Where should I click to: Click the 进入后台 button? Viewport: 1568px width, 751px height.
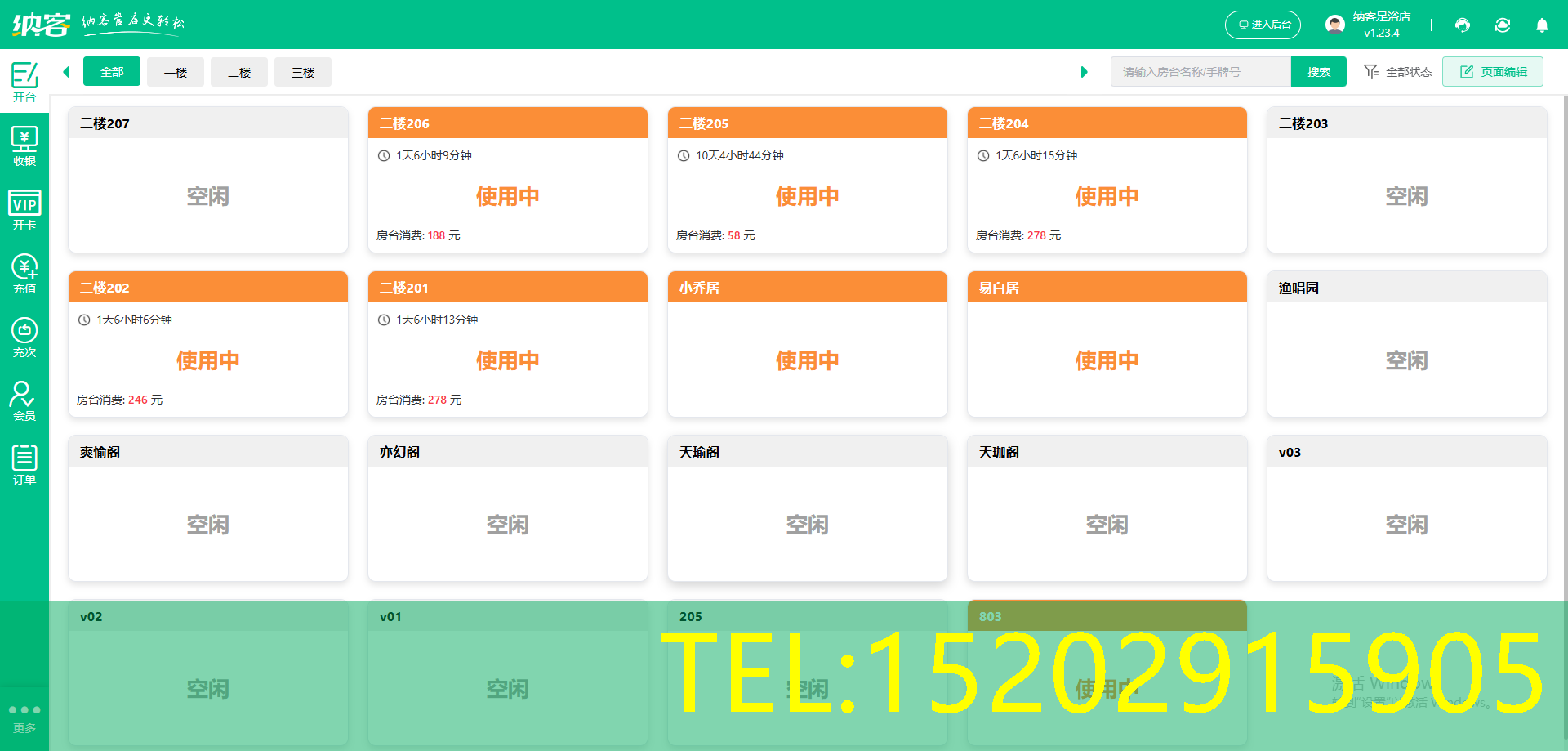pos(1263,25)
